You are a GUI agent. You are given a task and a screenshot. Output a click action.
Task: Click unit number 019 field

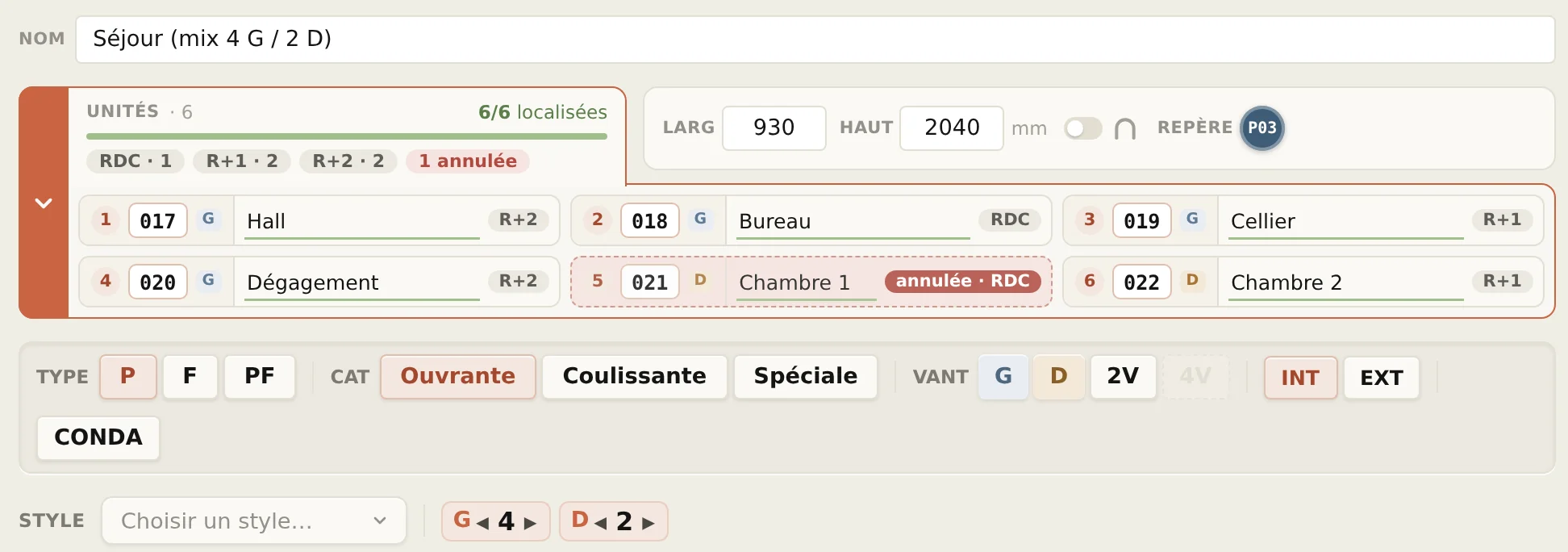pyautogui.click(x=1142, y=221)
